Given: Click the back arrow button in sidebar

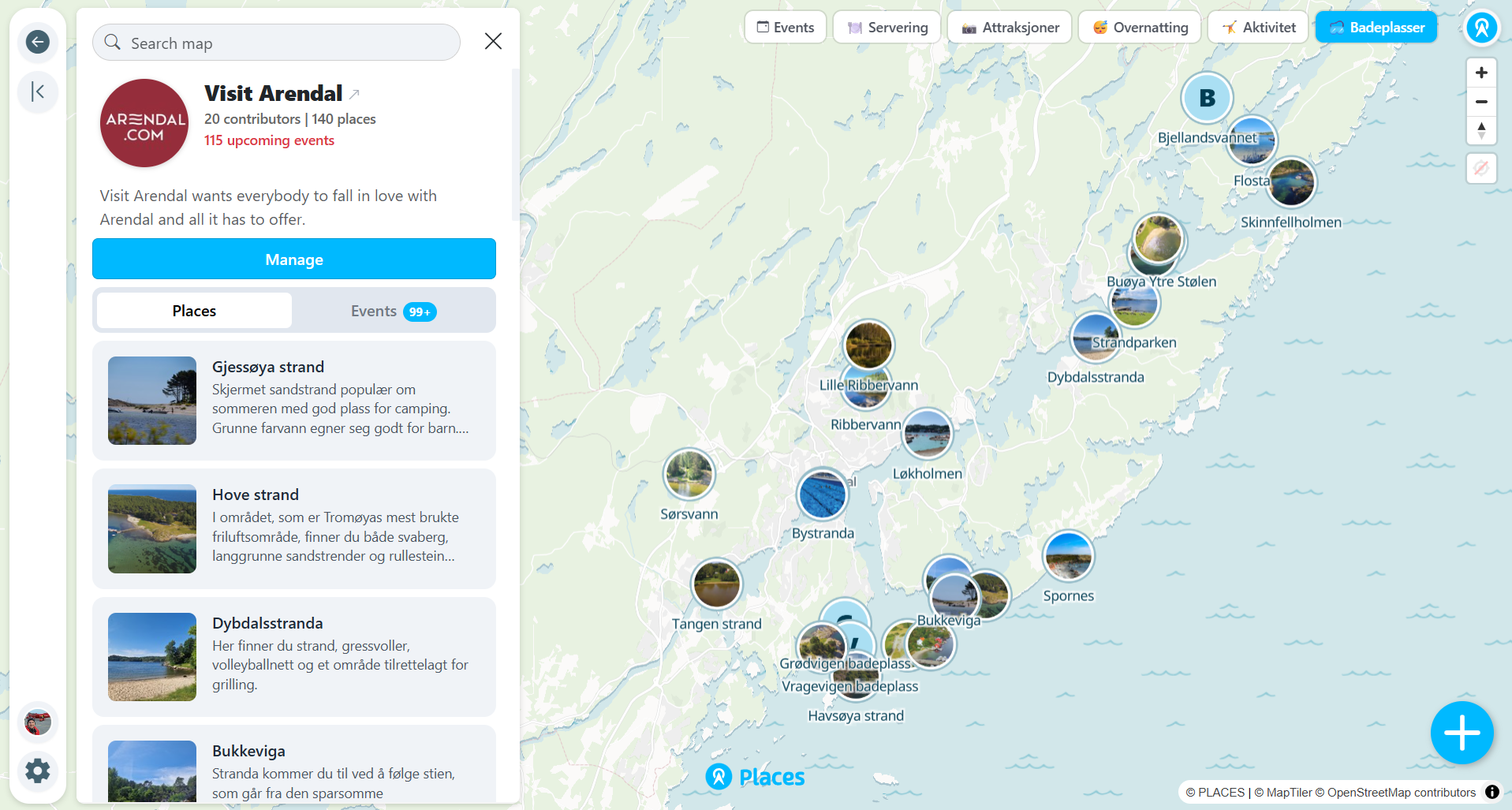Looking at the screenshot, I should point(37,42).
